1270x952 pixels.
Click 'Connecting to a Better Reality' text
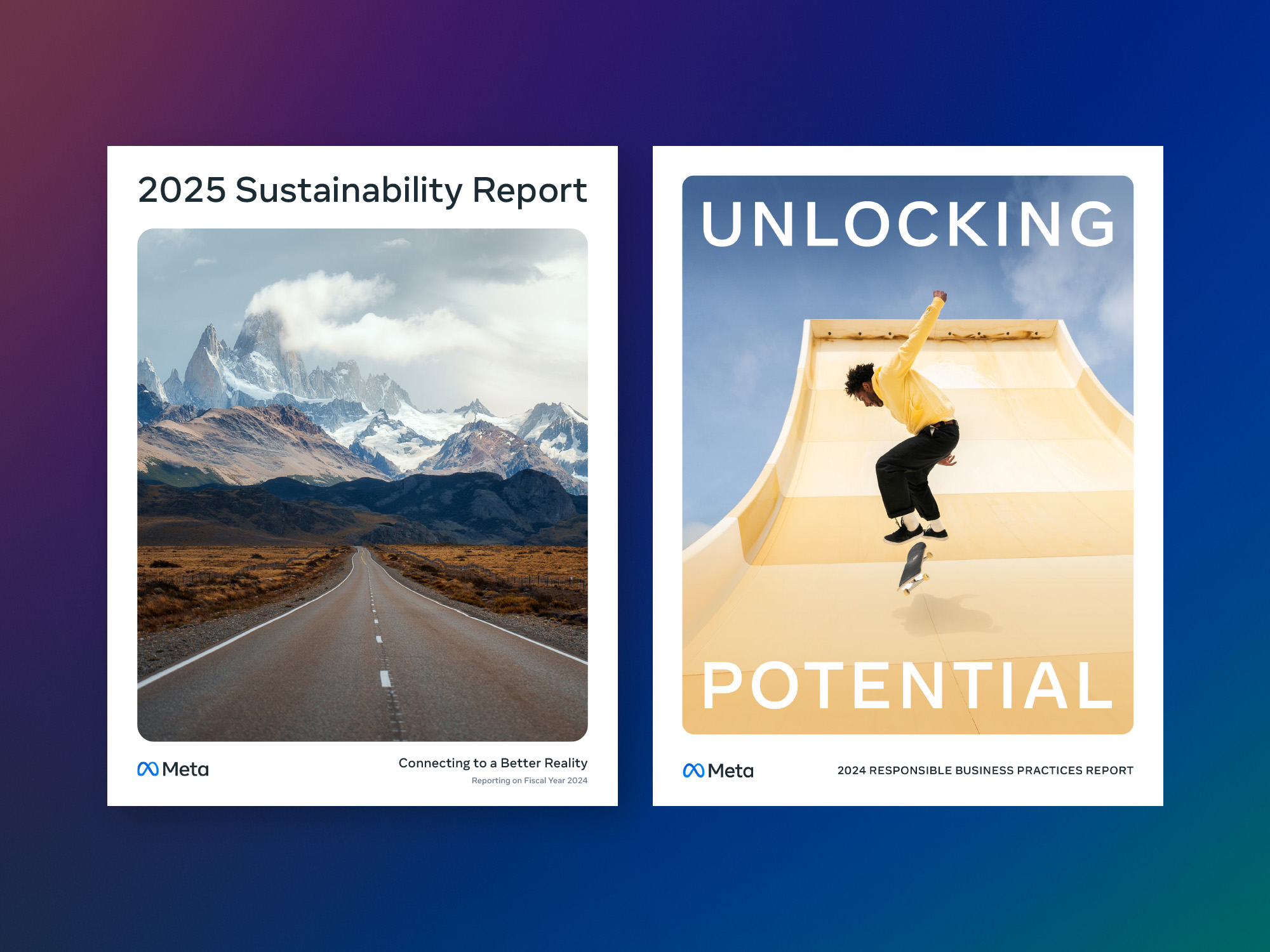pos(493,763)
